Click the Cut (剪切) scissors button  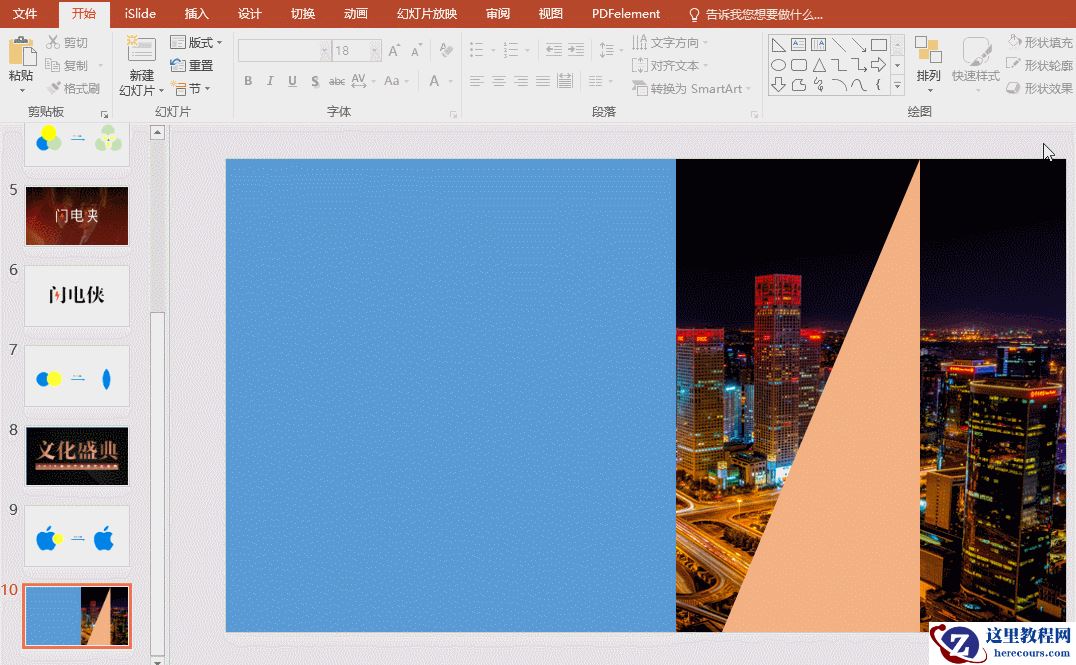[67, 43]
